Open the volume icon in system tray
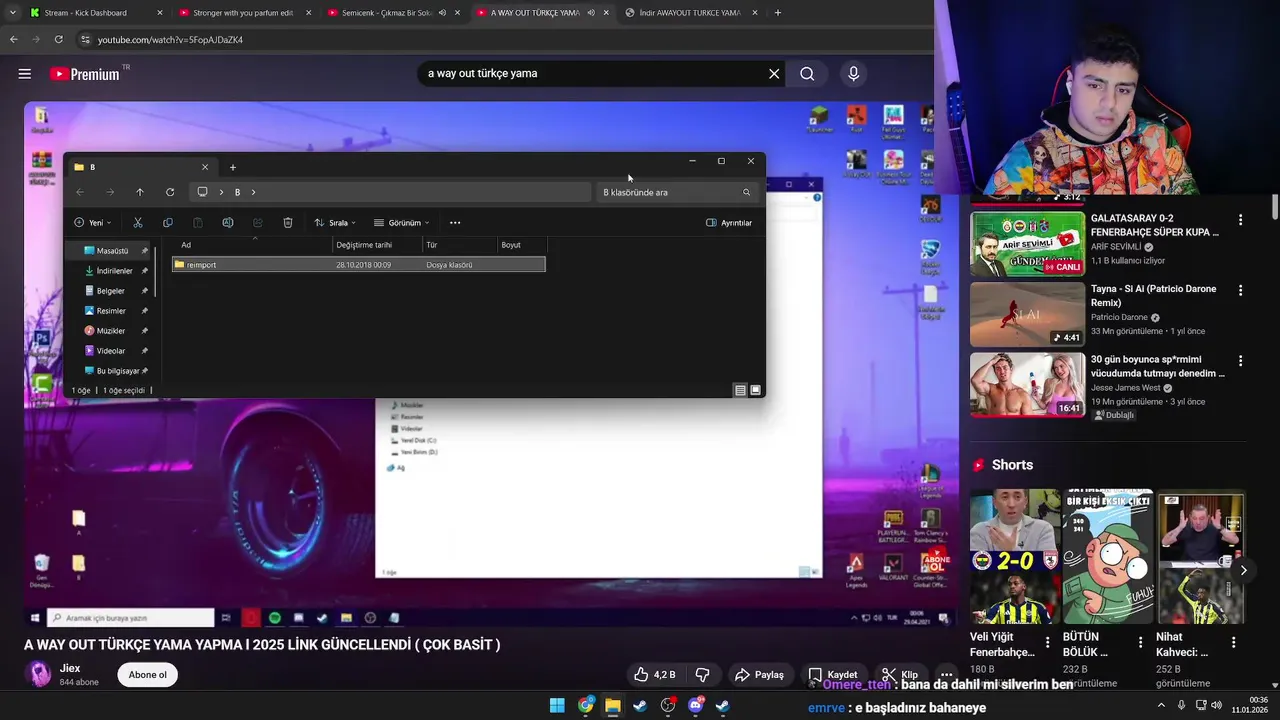Screen dimensions: 1280x720 click(1217, 706)
